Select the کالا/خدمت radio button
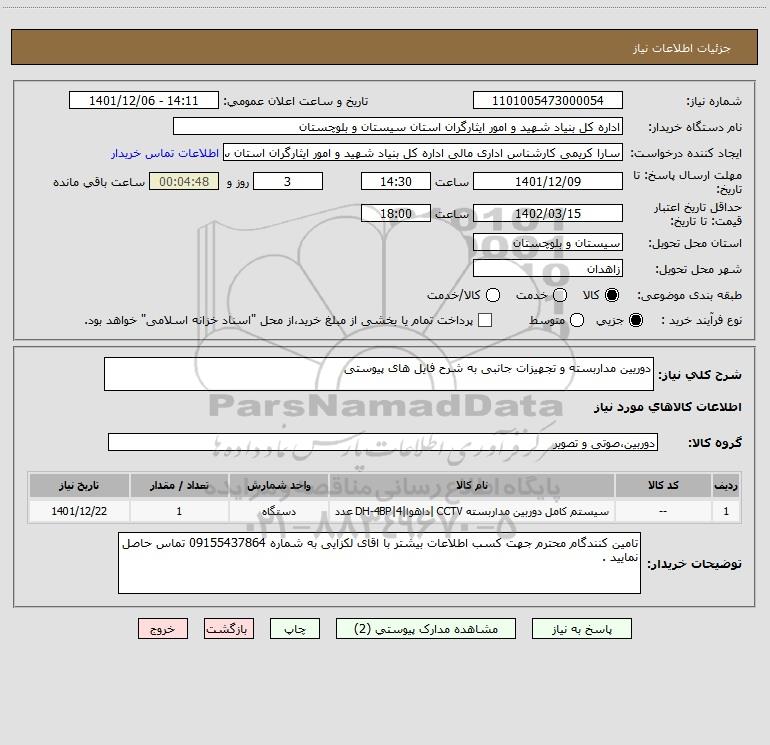 pos(493,295)
